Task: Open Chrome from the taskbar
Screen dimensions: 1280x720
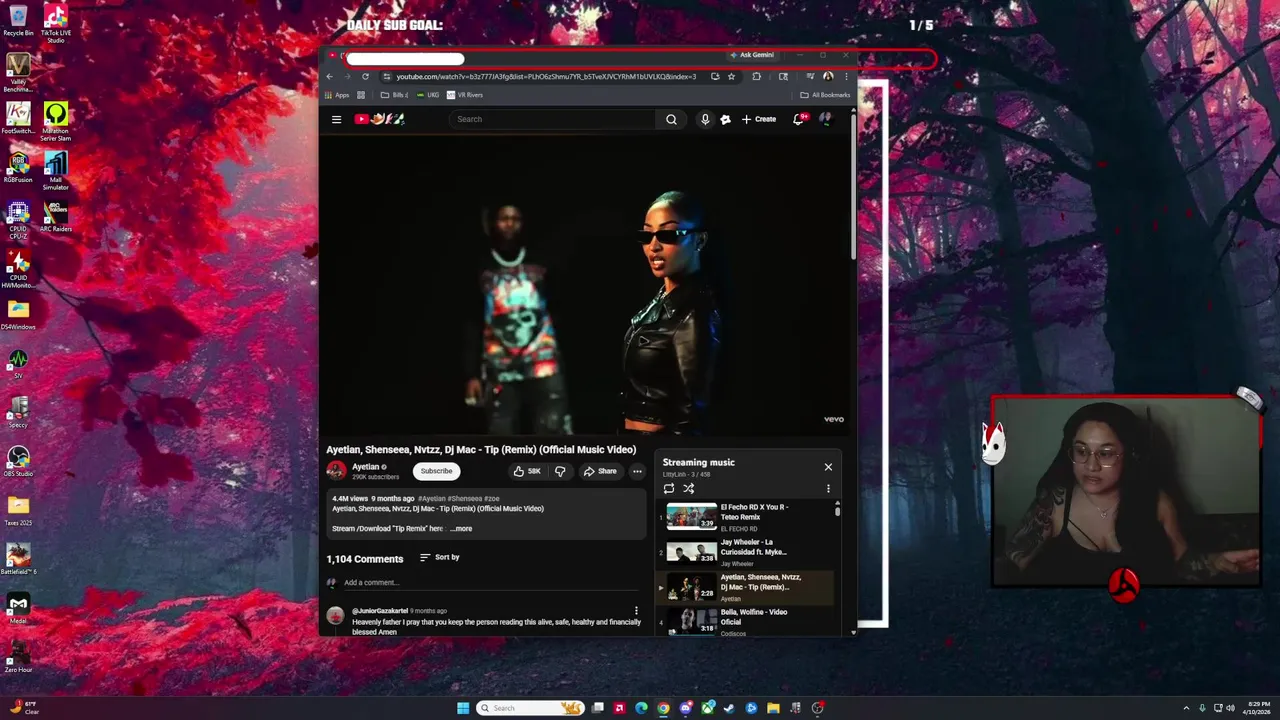Action: pyautogui.click(x=663, y=708)
